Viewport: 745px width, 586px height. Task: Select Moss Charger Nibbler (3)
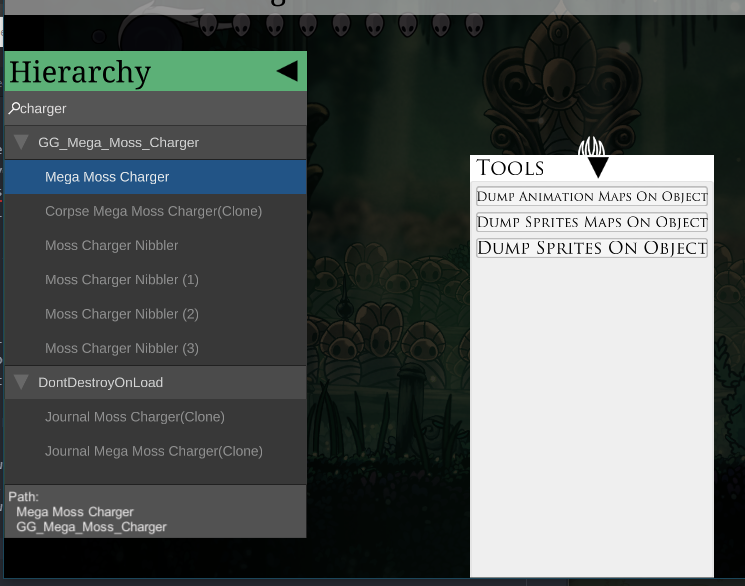[x=121, y=348]
